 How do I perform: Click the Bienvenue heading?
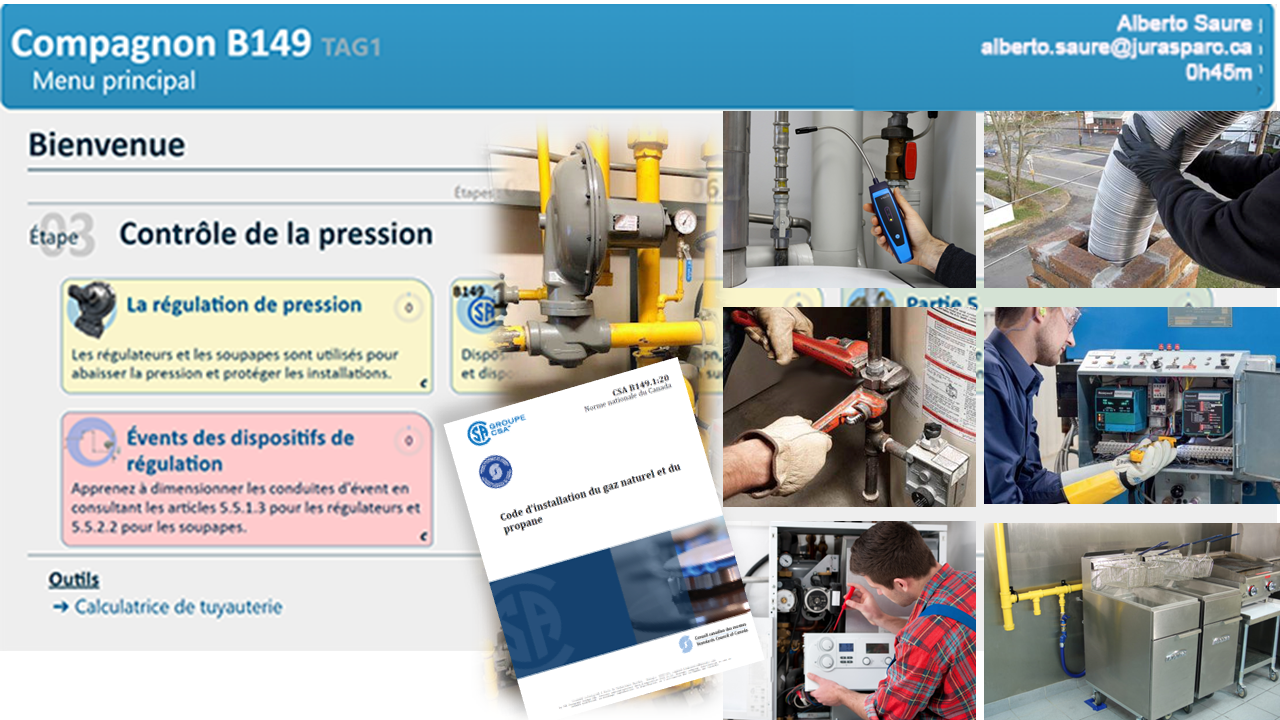(x=106, y=145)
